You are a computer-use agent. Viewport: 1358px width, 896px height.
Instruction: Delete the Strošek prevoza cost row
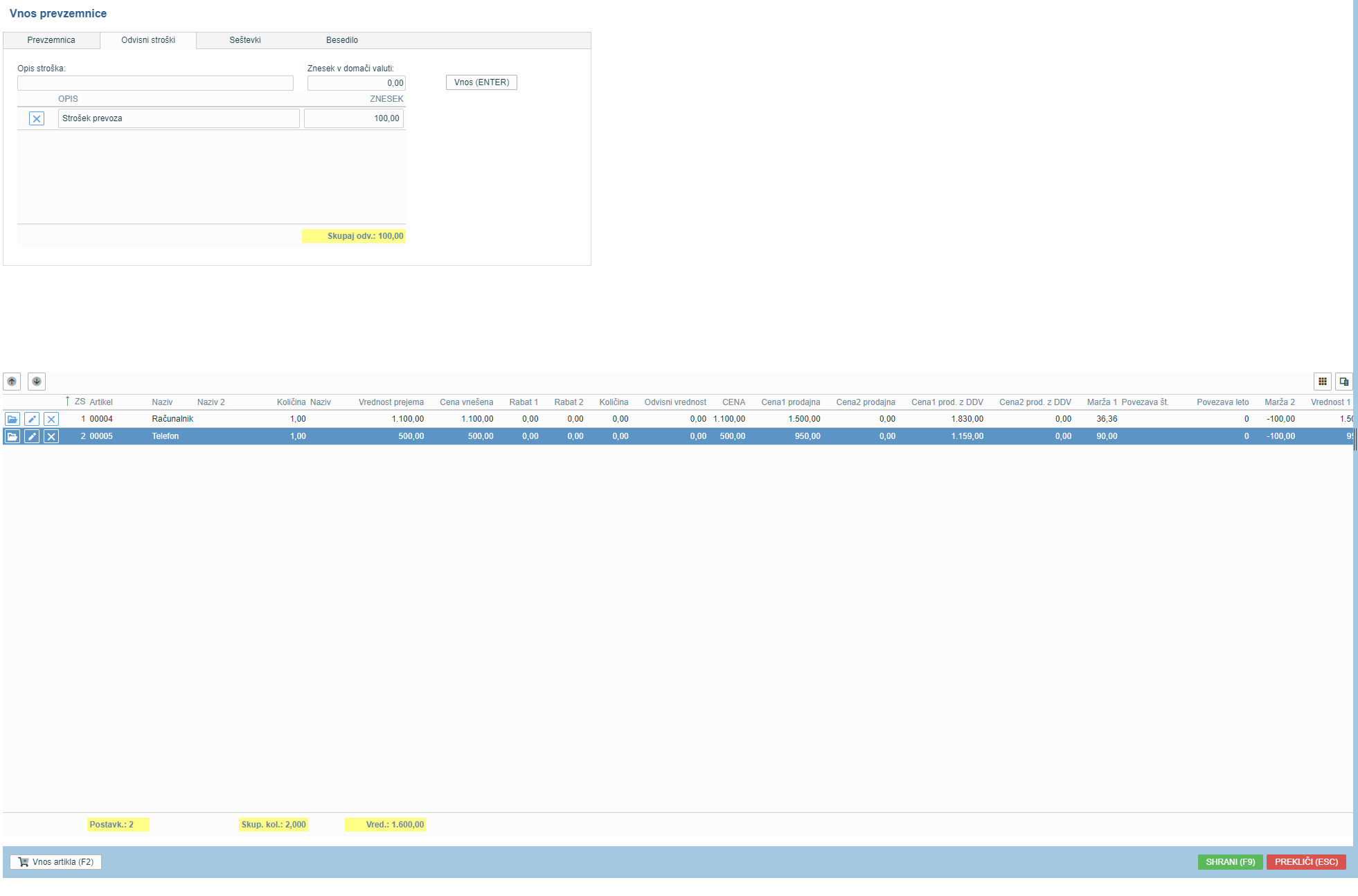click(x=37, y=119)
